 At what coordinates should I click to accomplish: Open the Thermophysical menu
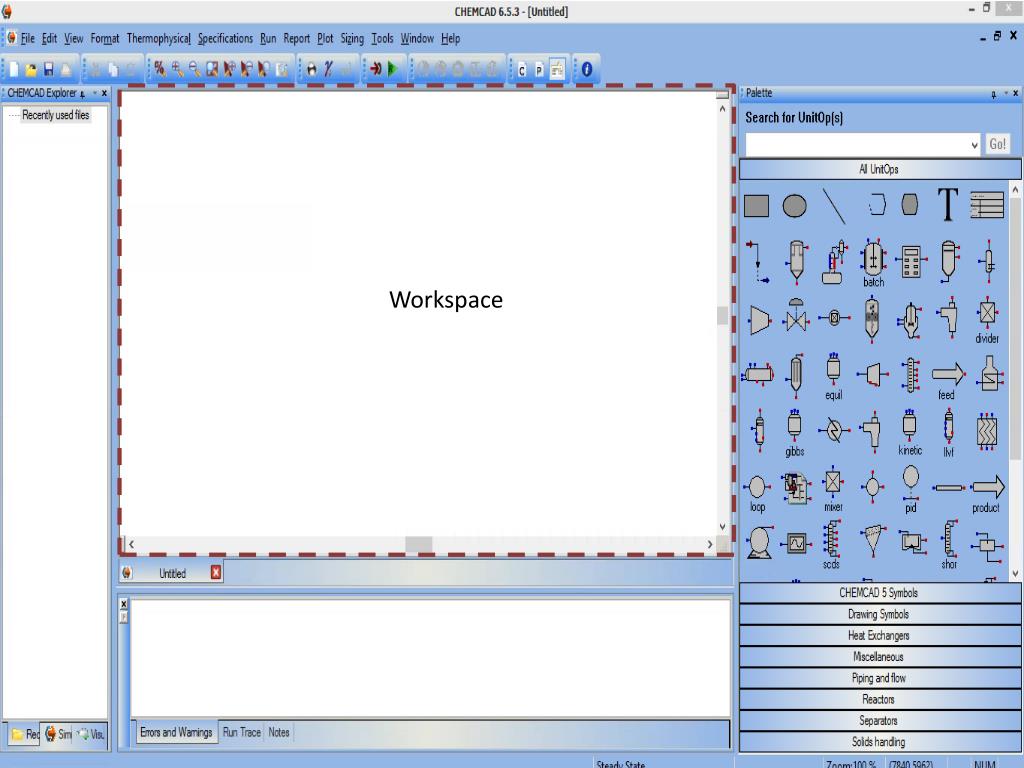point(158,39)
